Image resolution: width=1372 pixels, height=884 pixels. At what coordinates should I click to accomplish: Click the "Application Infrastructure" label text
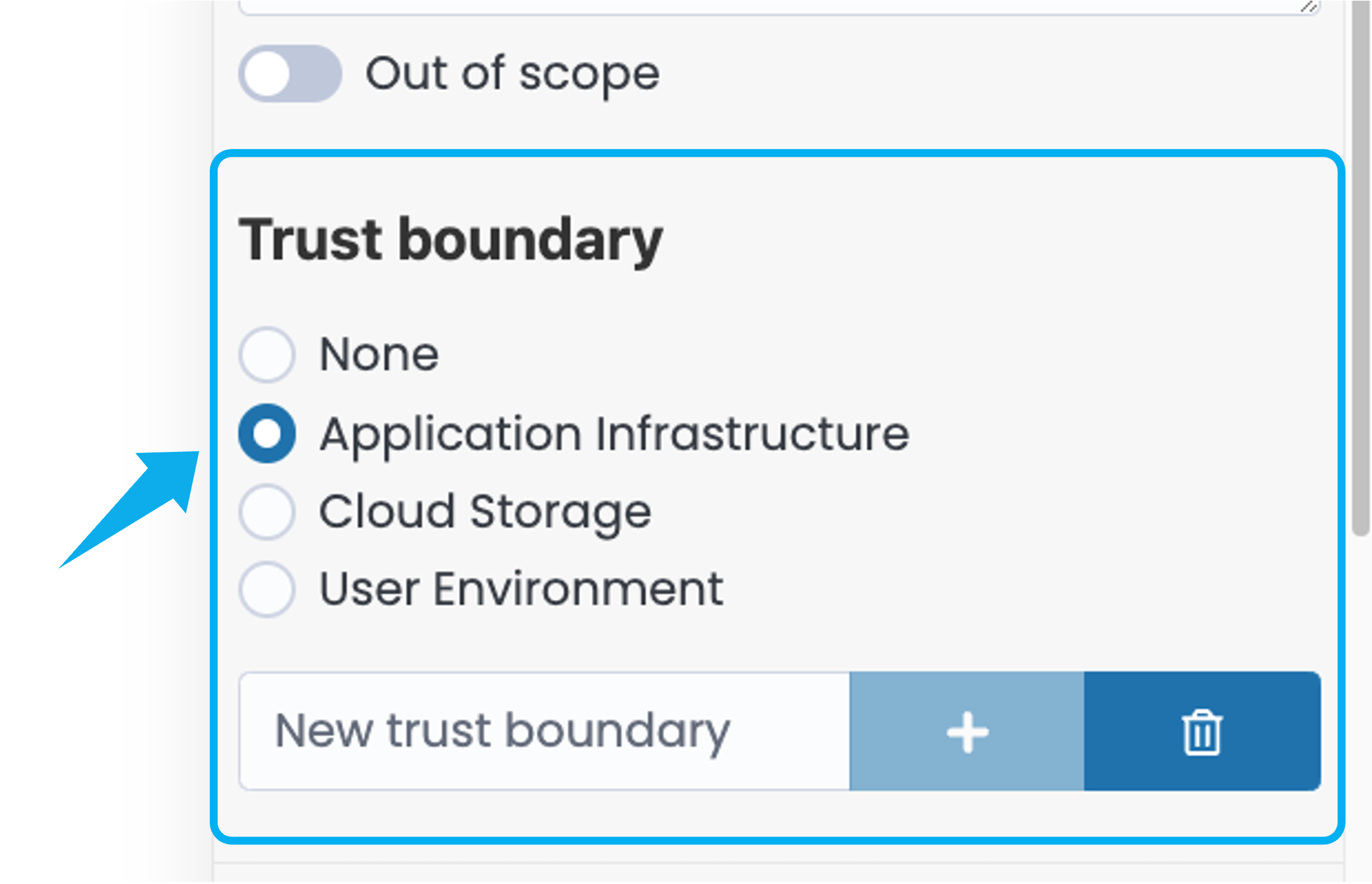(x=615, y=434)
